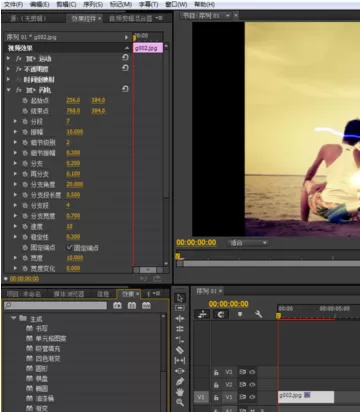This screenshot has height=412, width=360.
Task: Expand the 时间重映射 effect
Action: 8,79
